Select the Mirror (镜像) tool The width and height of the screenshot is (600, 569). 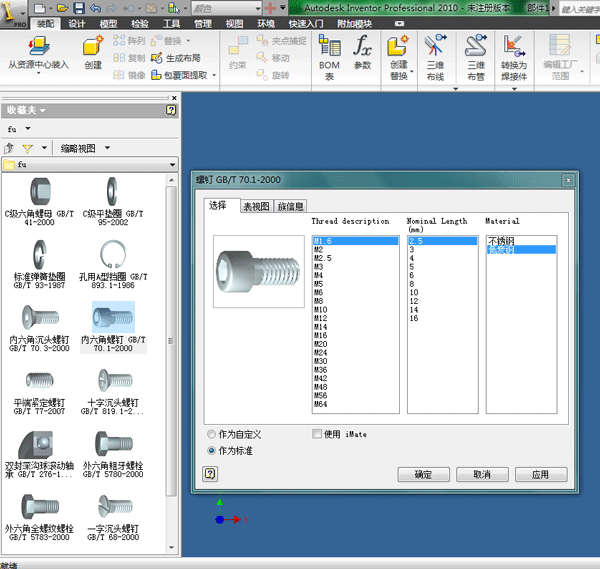pyautogui.click(x=129, y=75)
